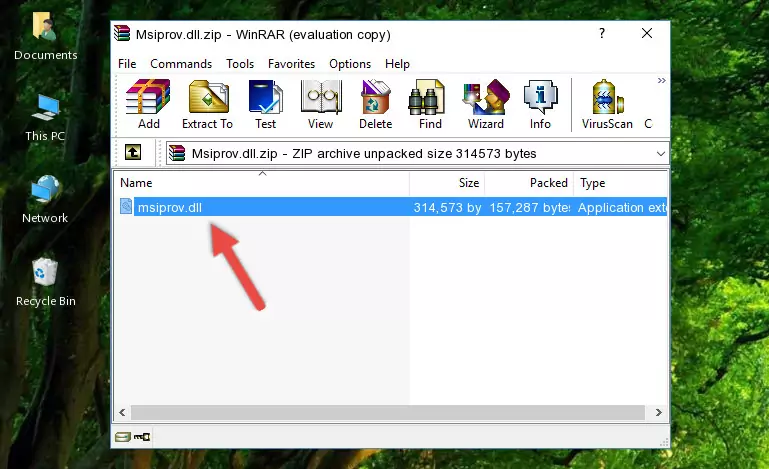Show archive Info
The width and height of the screenshot is (769, 469).
pyautogui.click(x=540, y=104)
